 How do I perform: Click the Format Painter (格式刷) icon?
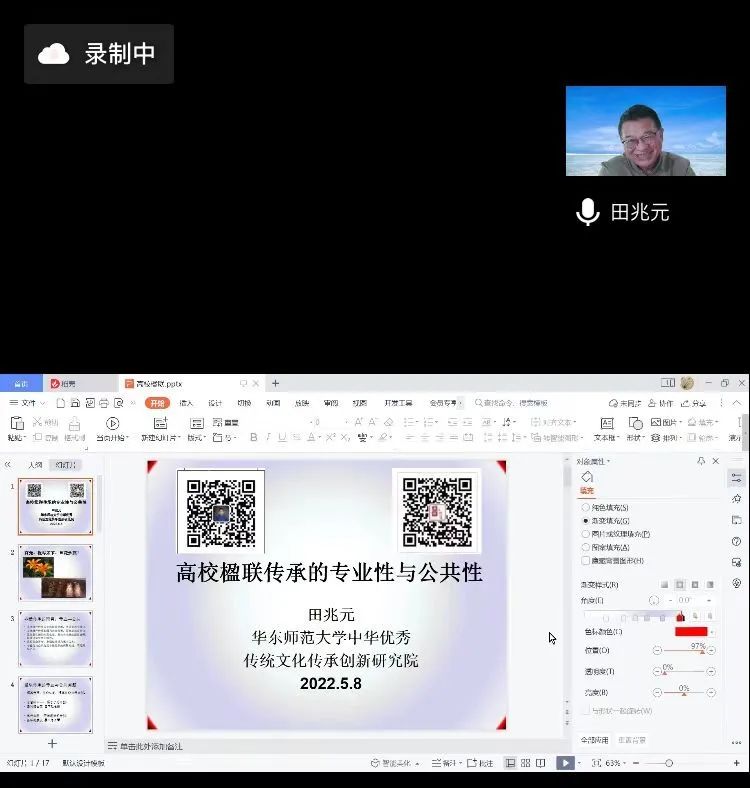click(74, 424)
